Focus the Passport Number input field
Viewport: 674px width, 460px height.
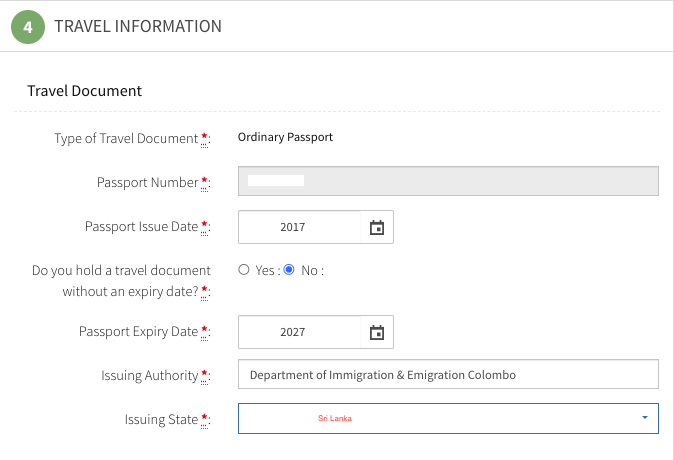(x=448, y=181)
